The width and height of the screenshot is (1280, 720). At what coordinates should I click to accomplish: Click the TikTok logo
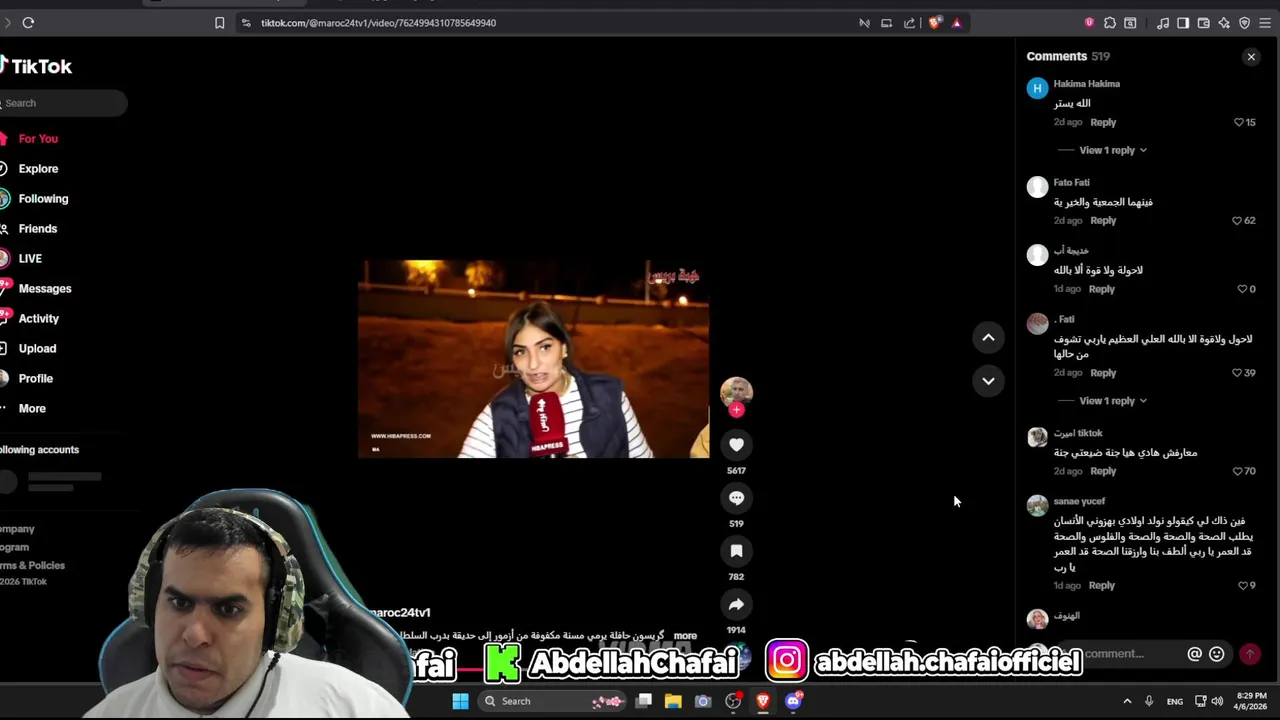(36, 66)
